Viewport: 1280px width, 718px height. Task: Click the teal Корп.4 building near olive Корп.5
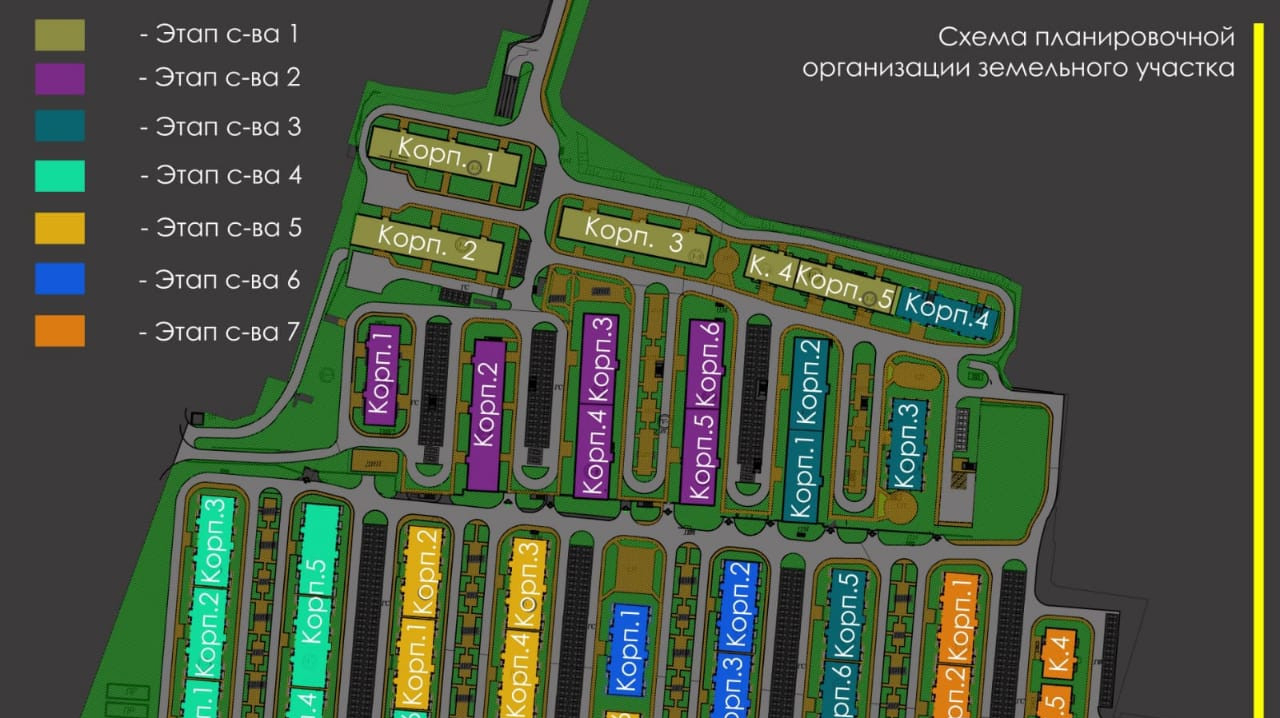pos(947,315)
